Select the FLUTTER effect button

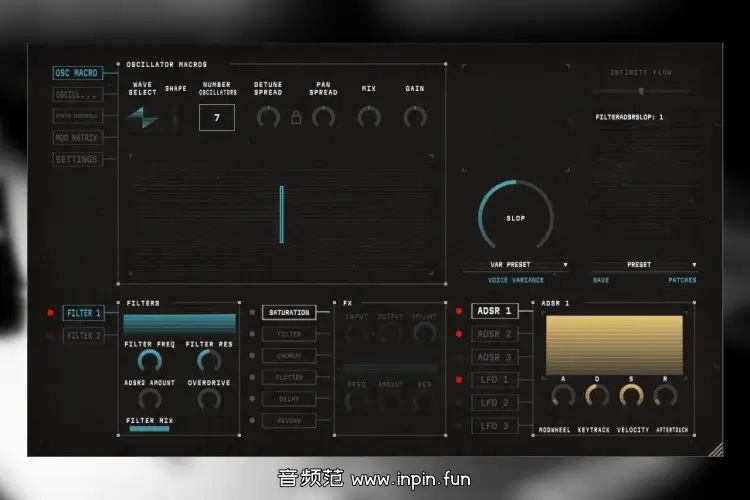point(289,377)
